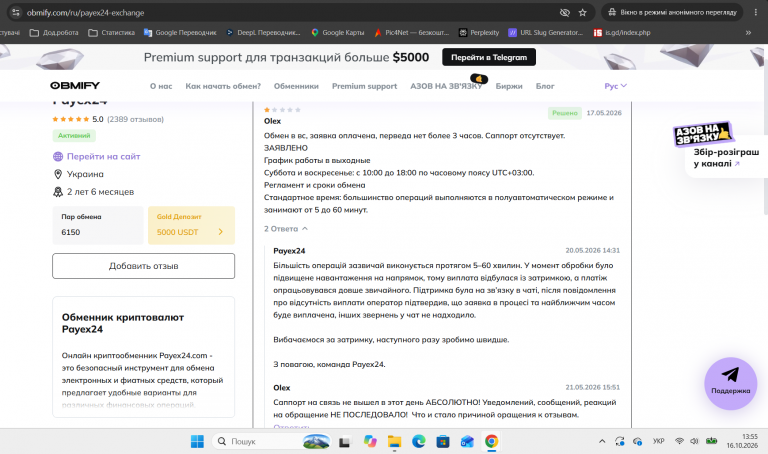
Task: Open the DeepL Переводчик bookmark
Action: click(264, 33)
